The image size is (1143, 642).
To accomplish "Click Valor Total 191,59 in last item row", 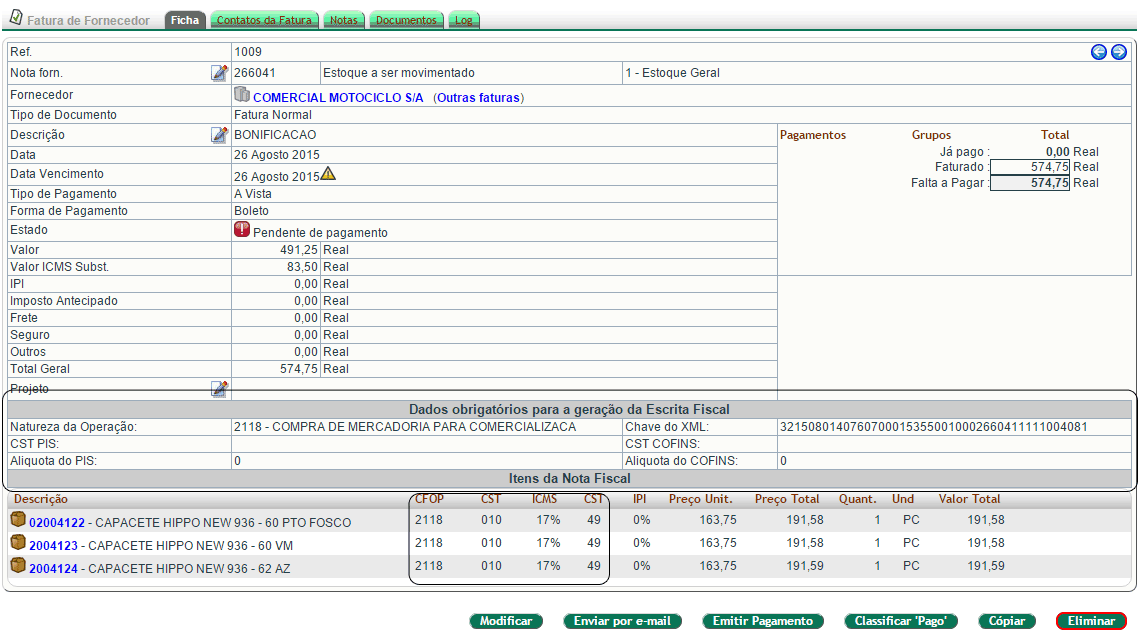I will 986,565.
